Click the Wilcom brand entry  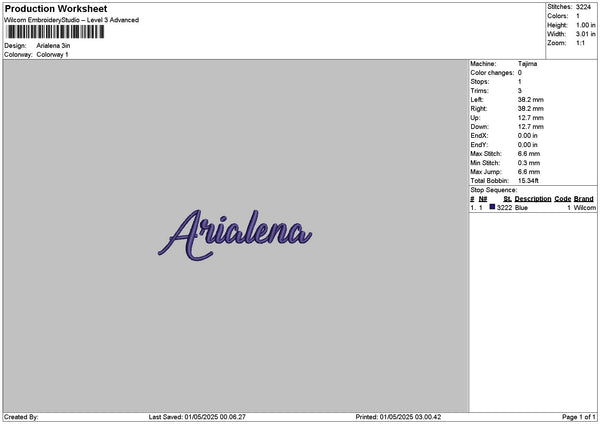(x=585, y=208)
